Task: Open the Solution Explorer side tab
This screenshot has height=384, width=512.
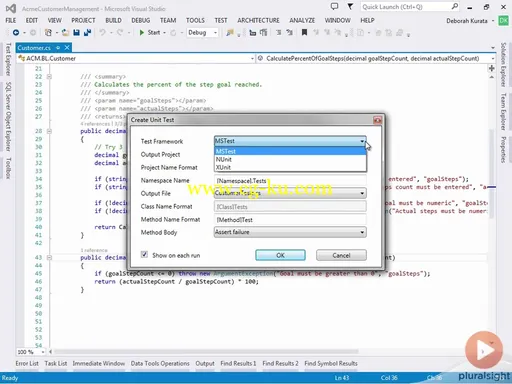Action: pyautogui.click(x=504, y=65)
